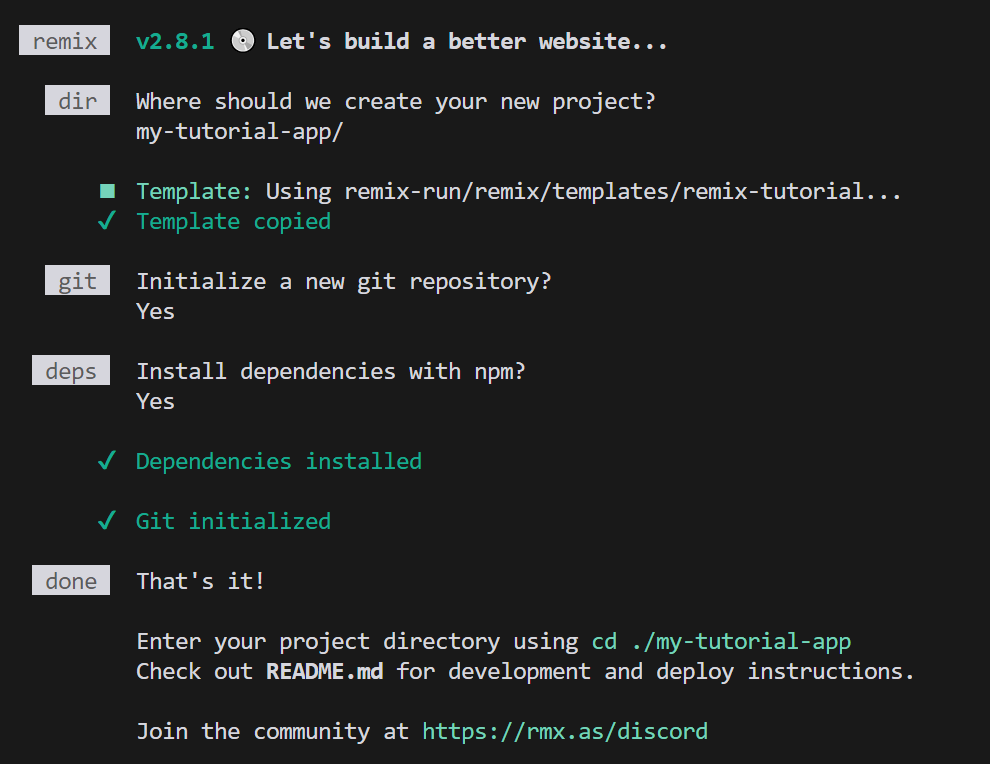
Task: Click the "Dependencies installed" text
Action: click(x=279, y=462)
